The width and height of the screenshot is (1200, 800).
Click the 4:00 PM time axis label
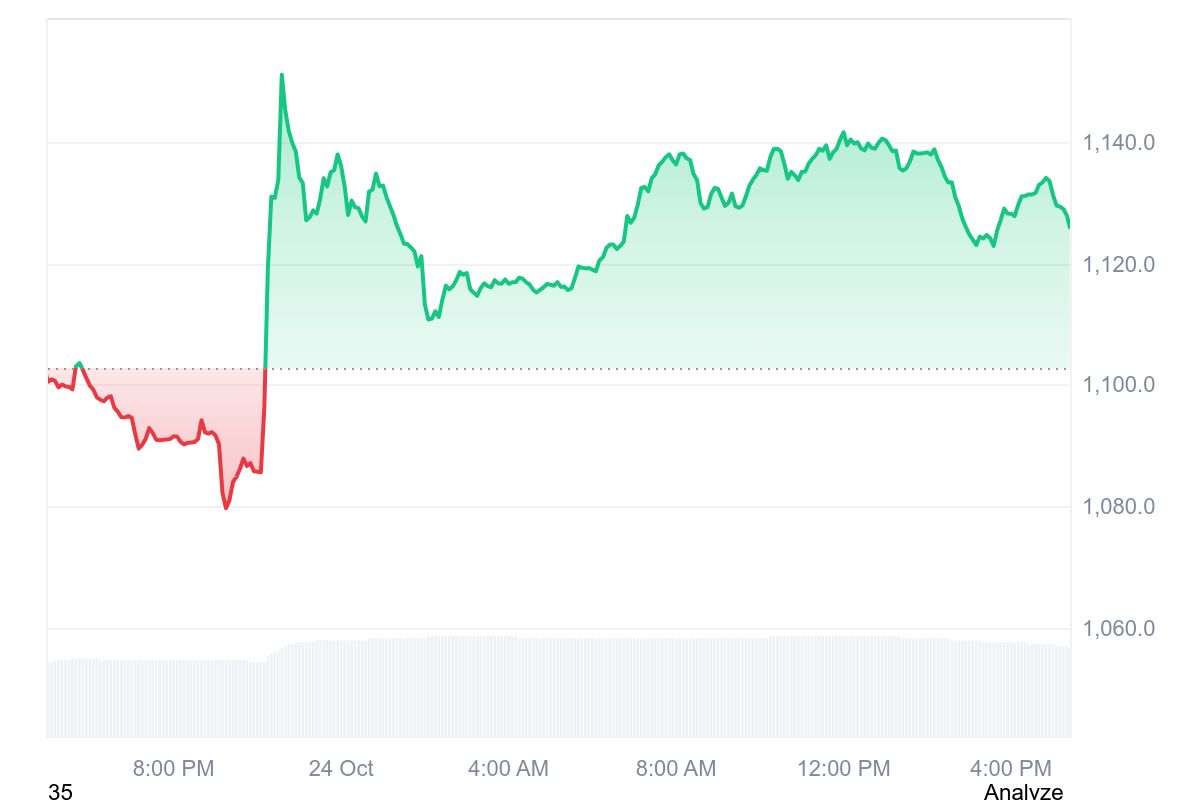pos(1011,768)
